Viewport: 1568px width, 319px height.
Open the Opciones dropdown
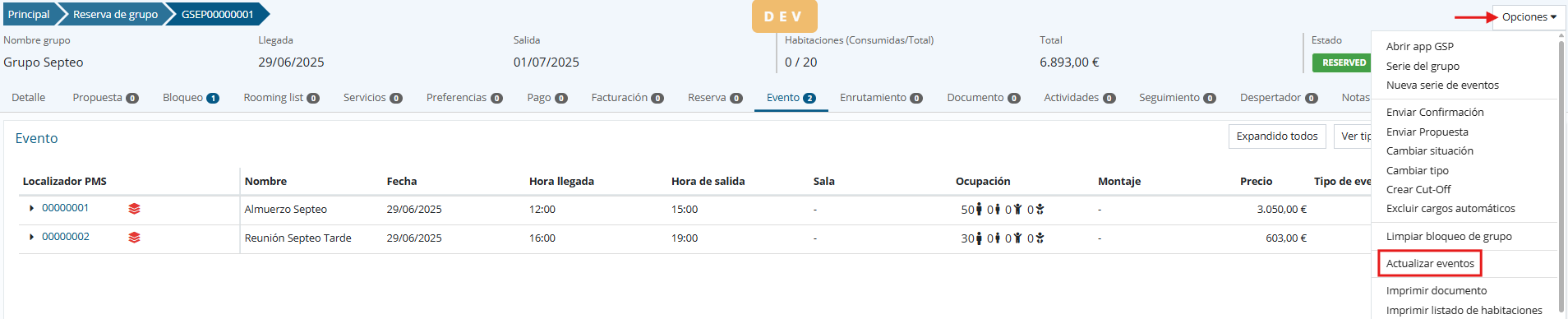(x=1529, y=16)
